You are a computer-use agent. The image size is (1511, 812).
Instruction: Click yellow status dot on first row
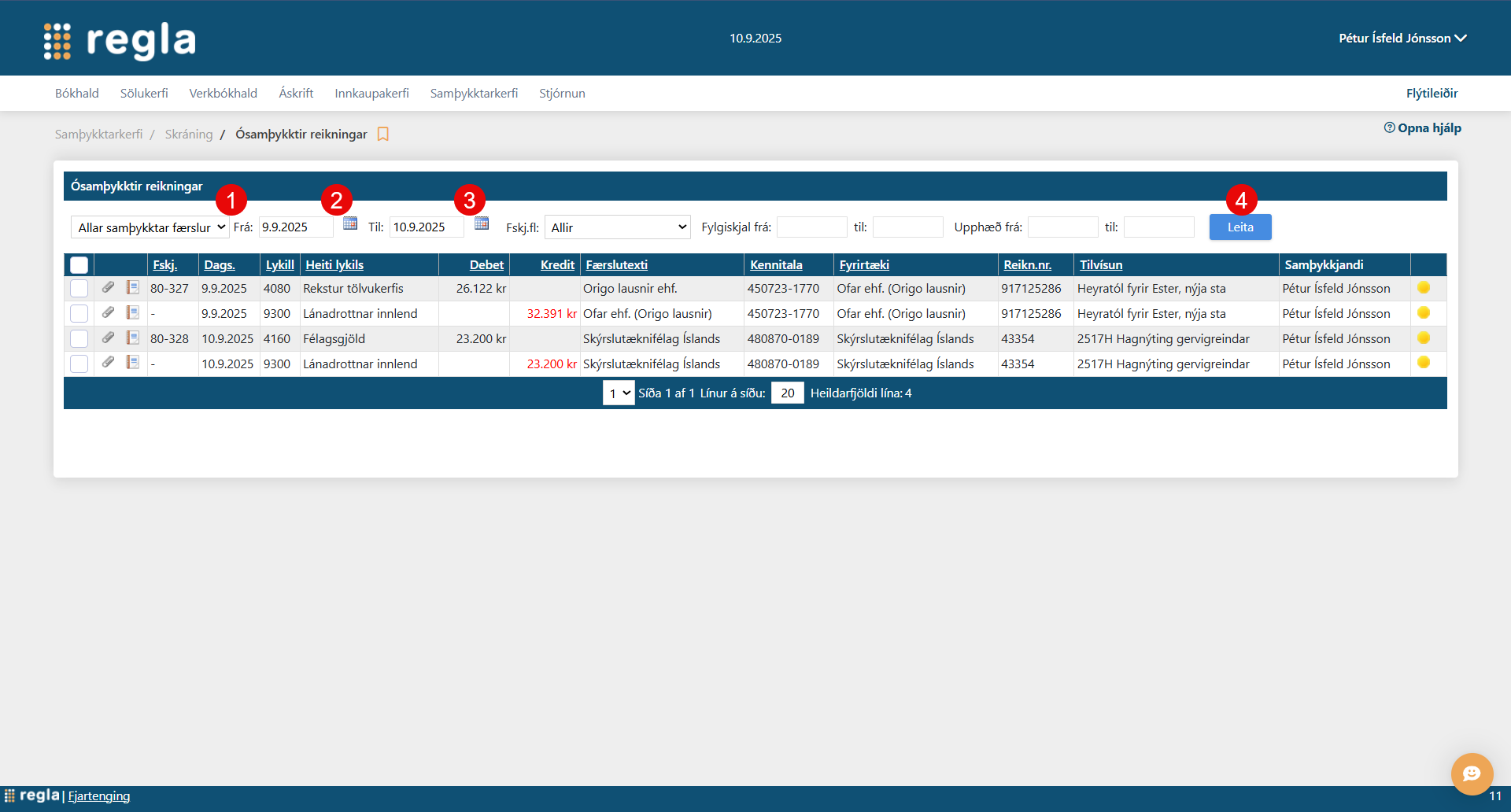click(1424, 288)
